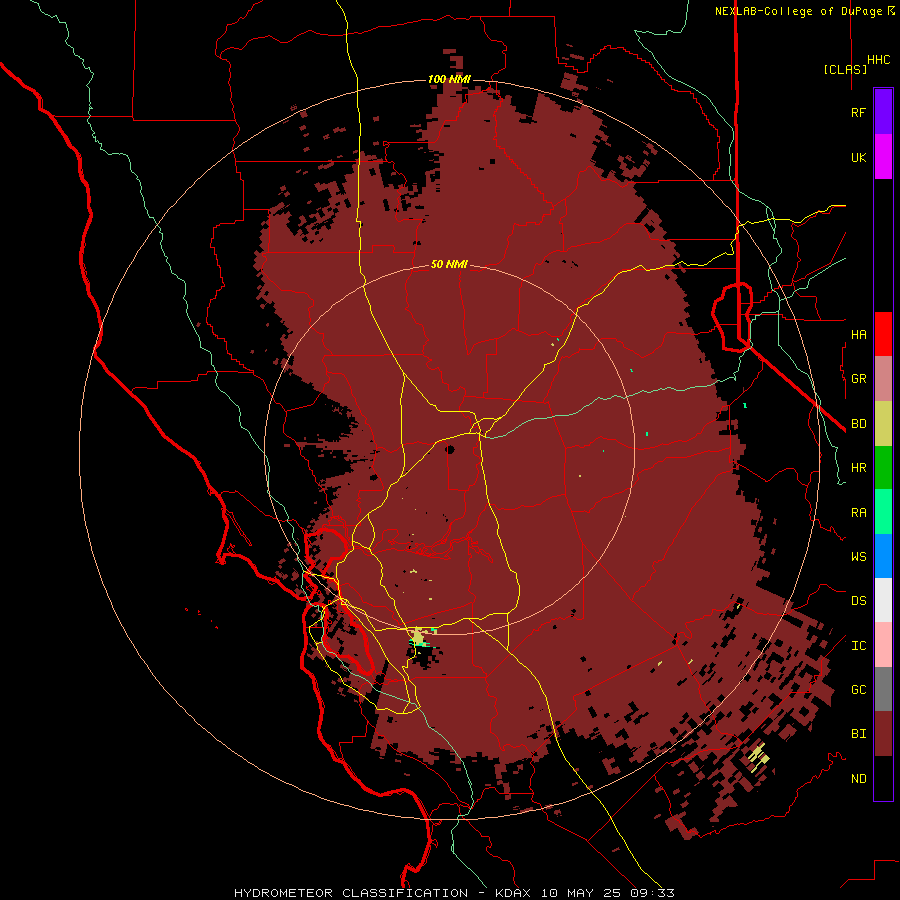900x900 pixels.
Task: Click the HR legend label
Action: [x=858, y=468]
